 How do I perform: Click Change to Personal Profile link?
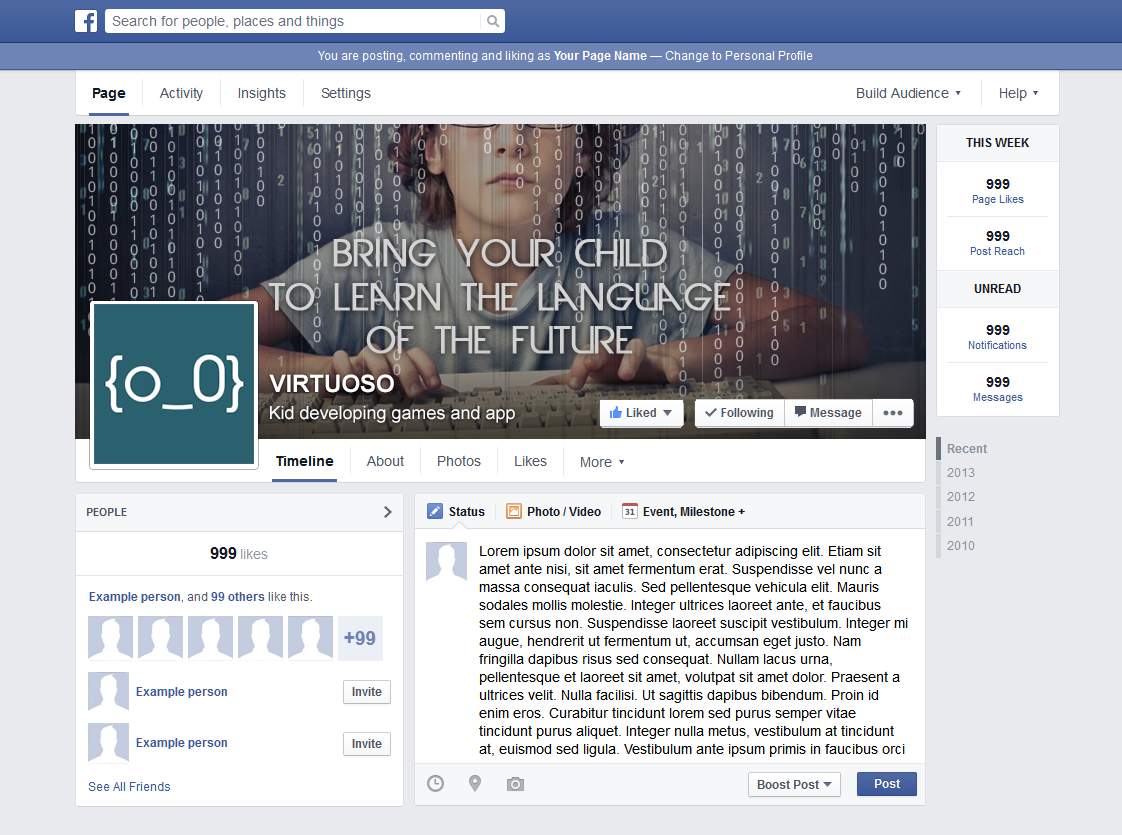[x=738, y=56]
